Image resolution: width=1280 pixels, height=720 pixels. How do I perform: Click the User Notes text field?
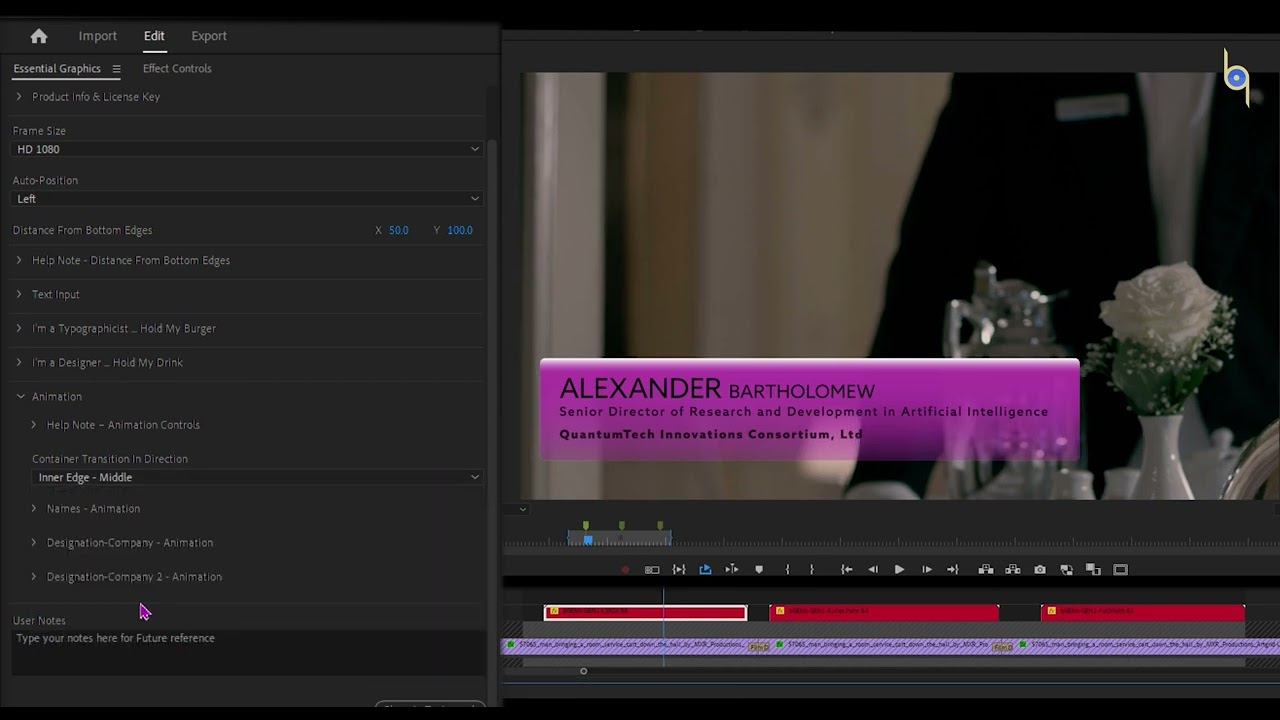[x=248, y=652]
